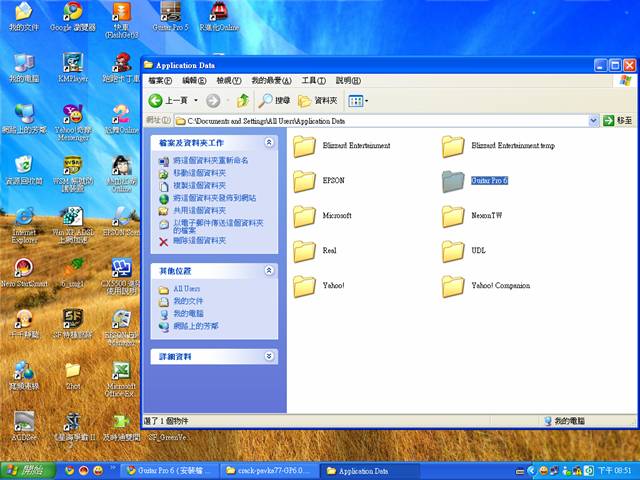This screenshot has height=480, width=640.
Task: Select Microsoft Office Excel desktop icon
Action: click(121, 379)
